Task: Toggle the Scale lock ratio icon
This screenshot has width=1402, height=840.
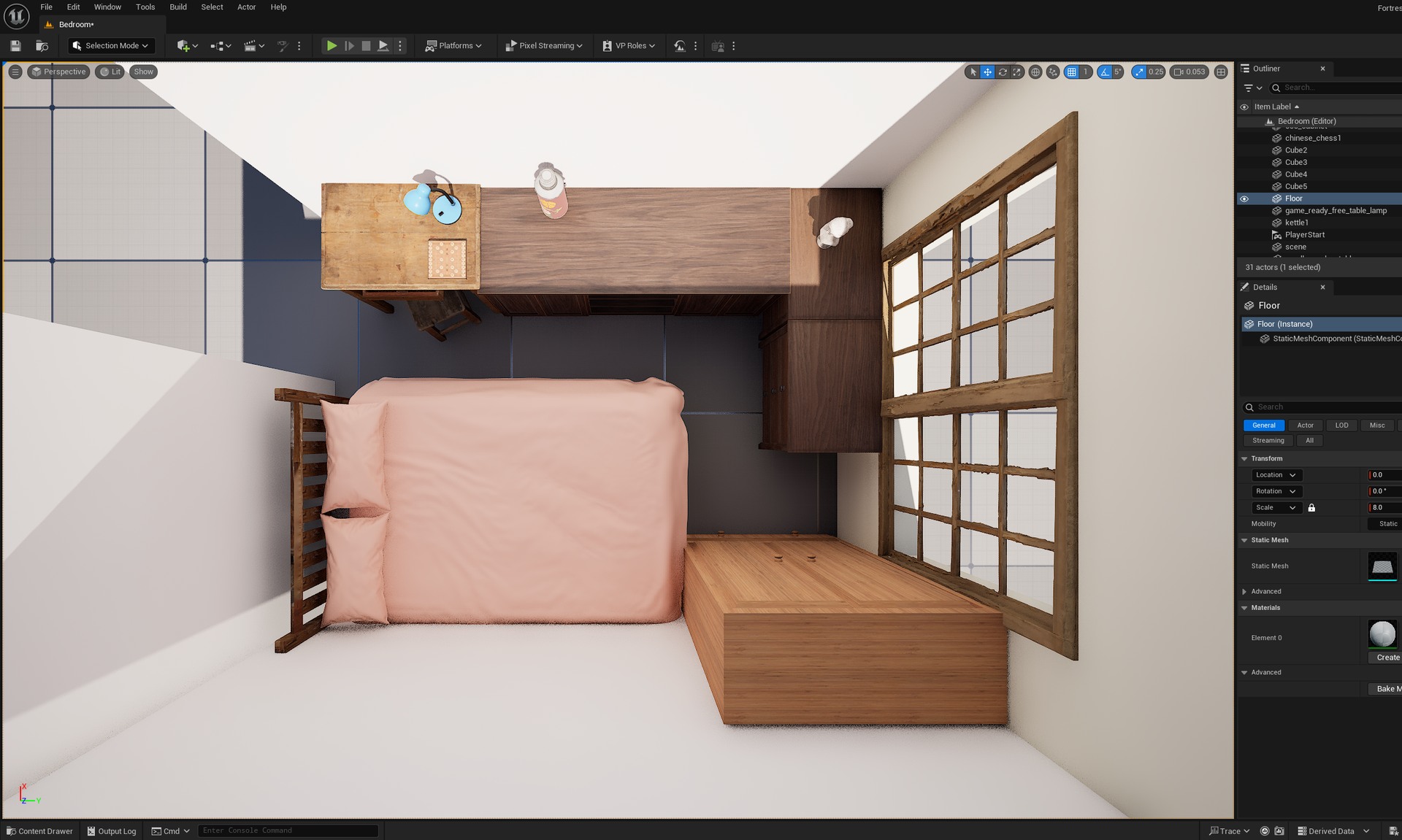Action: 1311,508
